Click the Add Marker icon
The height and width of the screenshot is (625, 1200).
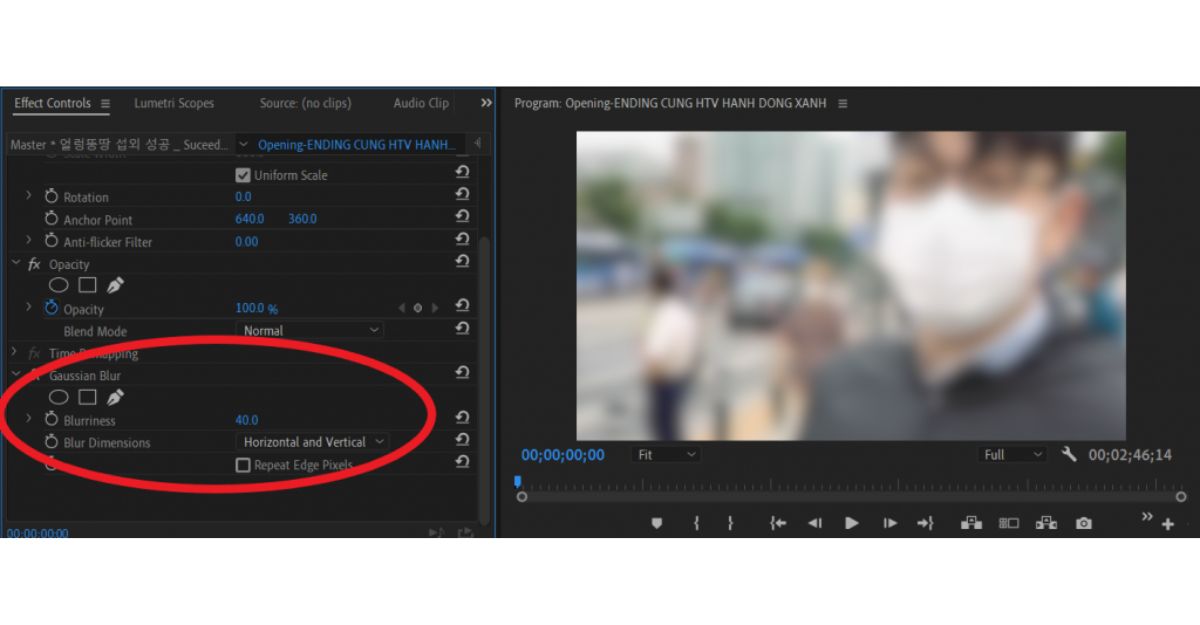click(657, 523)
